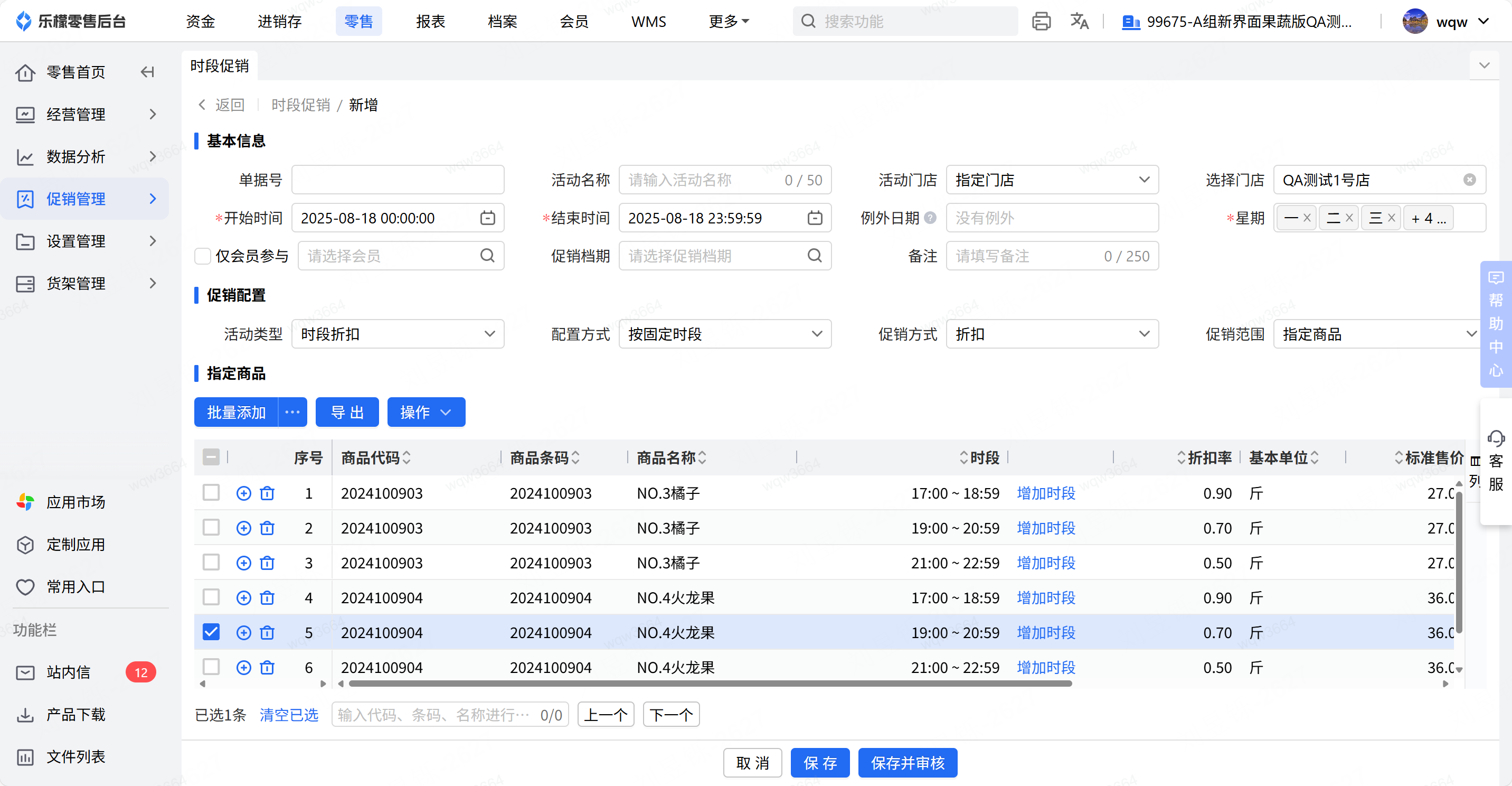The height and width of the screenshot is (786, 1512).
Task: Switch to the 报表 top menu
Action: [x=430, y=22]
